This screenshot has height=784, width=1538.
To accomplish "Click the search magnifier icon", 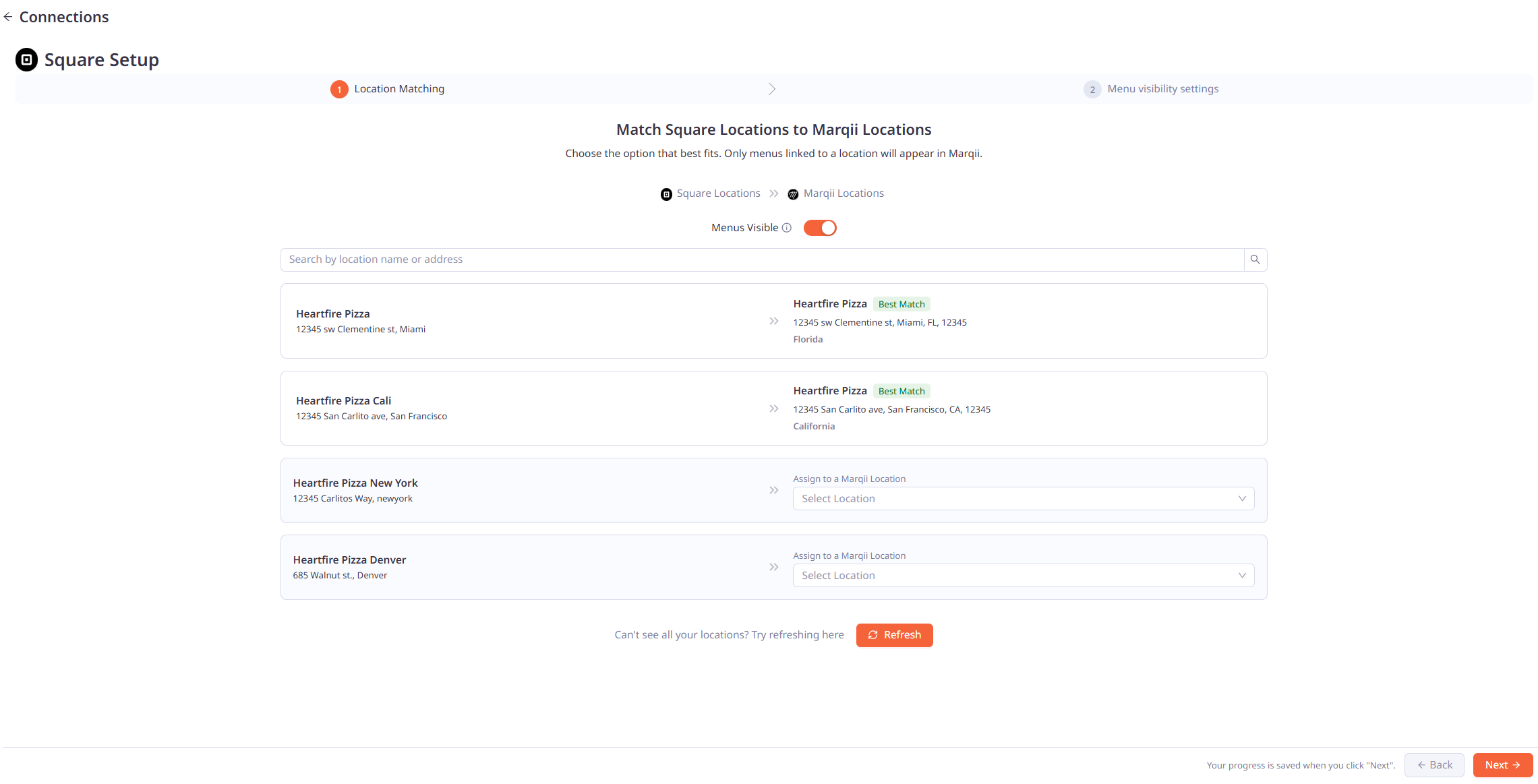I will point(1255,260).
